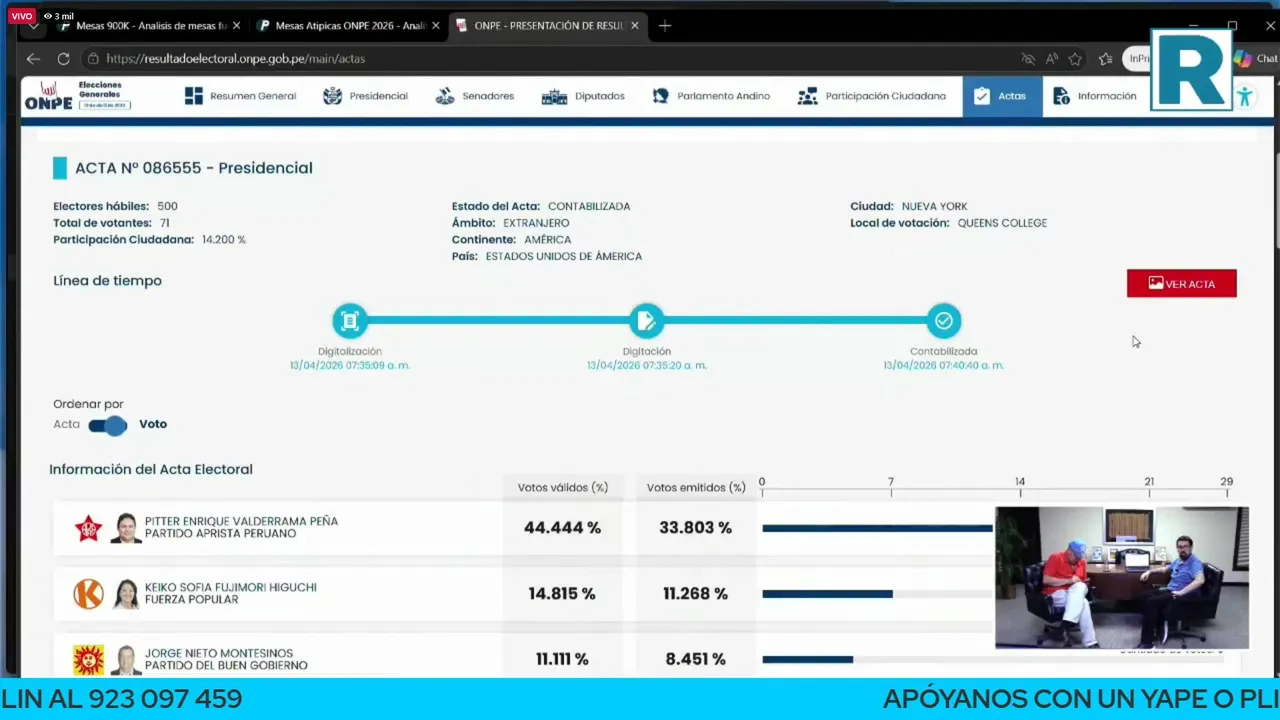Select the 'PITTER ENRIQUE VALDERRAMA PEÑA' name
The width and height of the screenshot is (1280, 720).
point(241,522)
